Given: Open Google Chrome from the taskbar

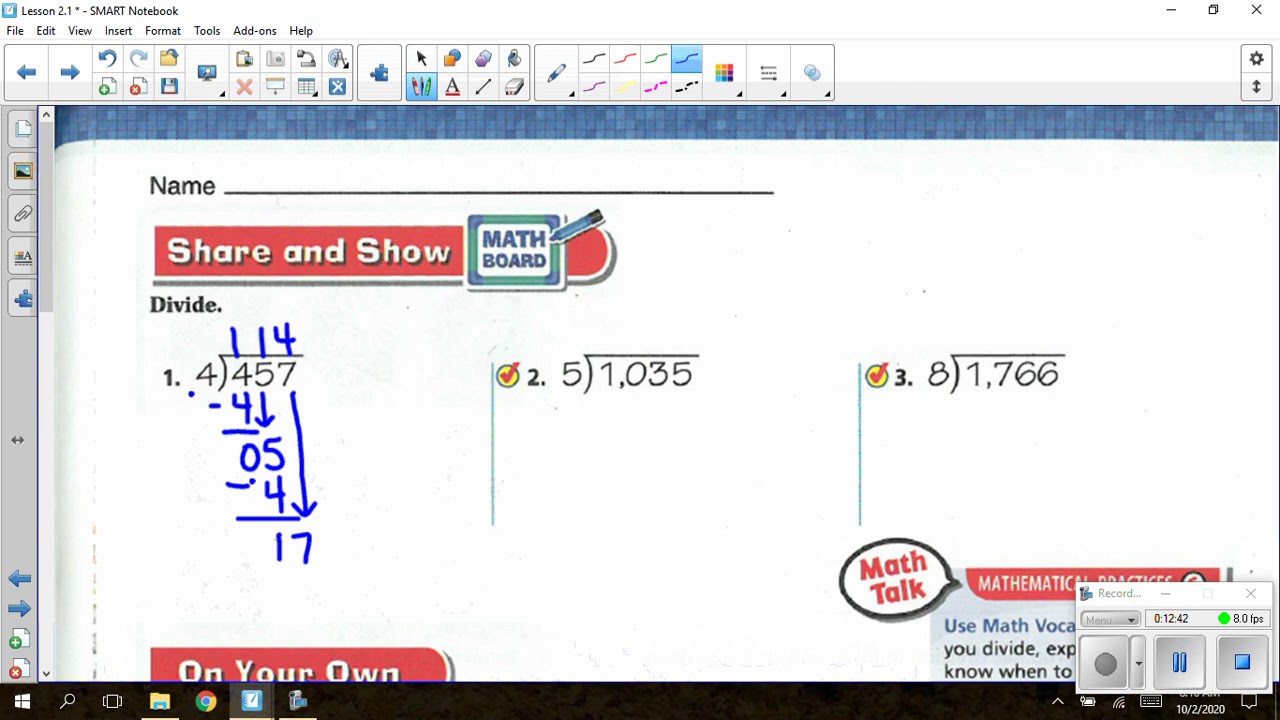Looking at the screenshot, I should tap(205, 701).
